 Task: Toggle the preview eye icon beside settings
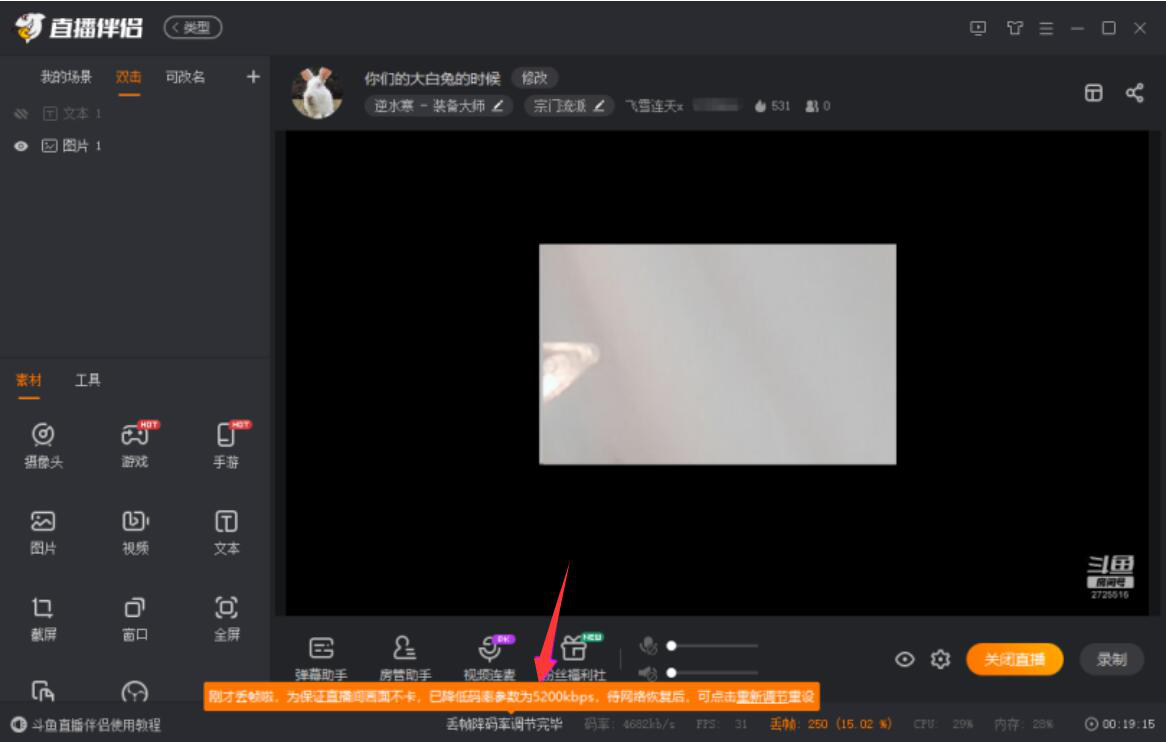point(905,659)
